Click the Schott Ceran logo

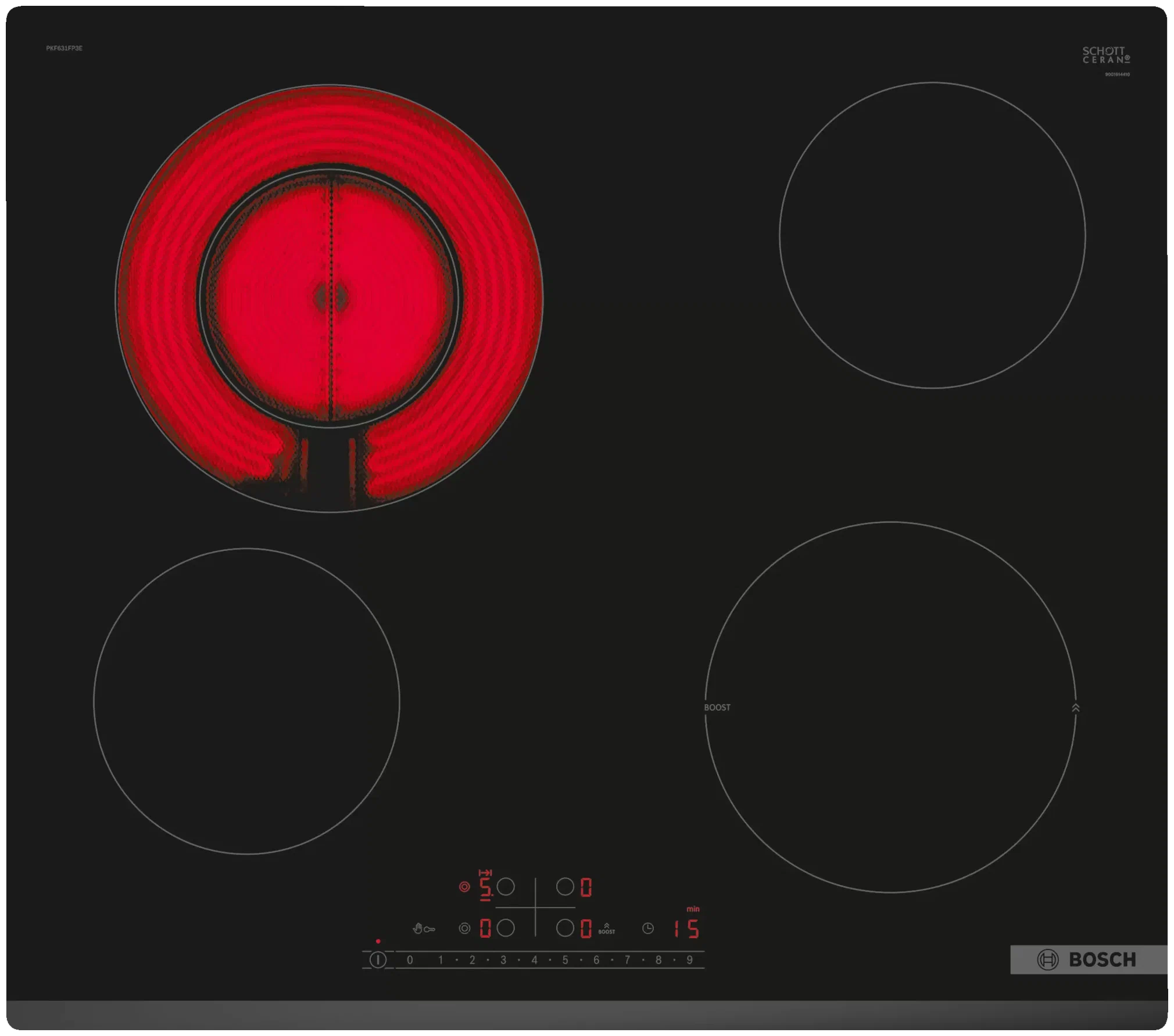point(1105,55)
